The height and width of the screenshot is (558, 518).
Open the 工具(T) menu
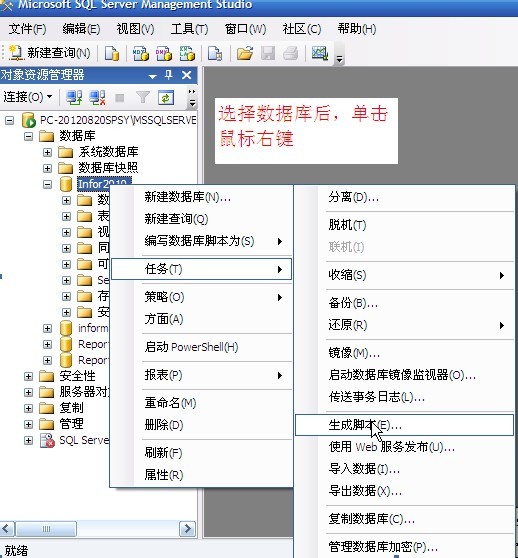pos(189,29)
